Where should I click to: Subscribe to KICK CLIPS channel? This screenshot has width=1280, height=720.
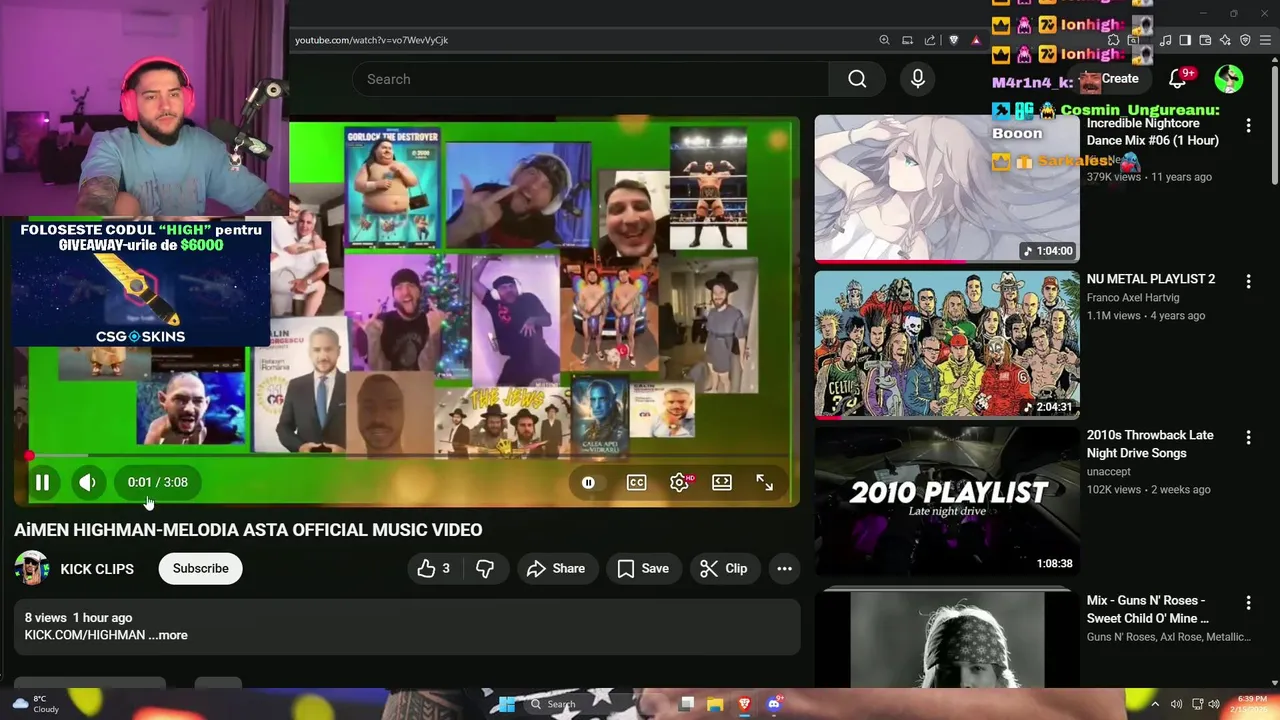point(200,568)
